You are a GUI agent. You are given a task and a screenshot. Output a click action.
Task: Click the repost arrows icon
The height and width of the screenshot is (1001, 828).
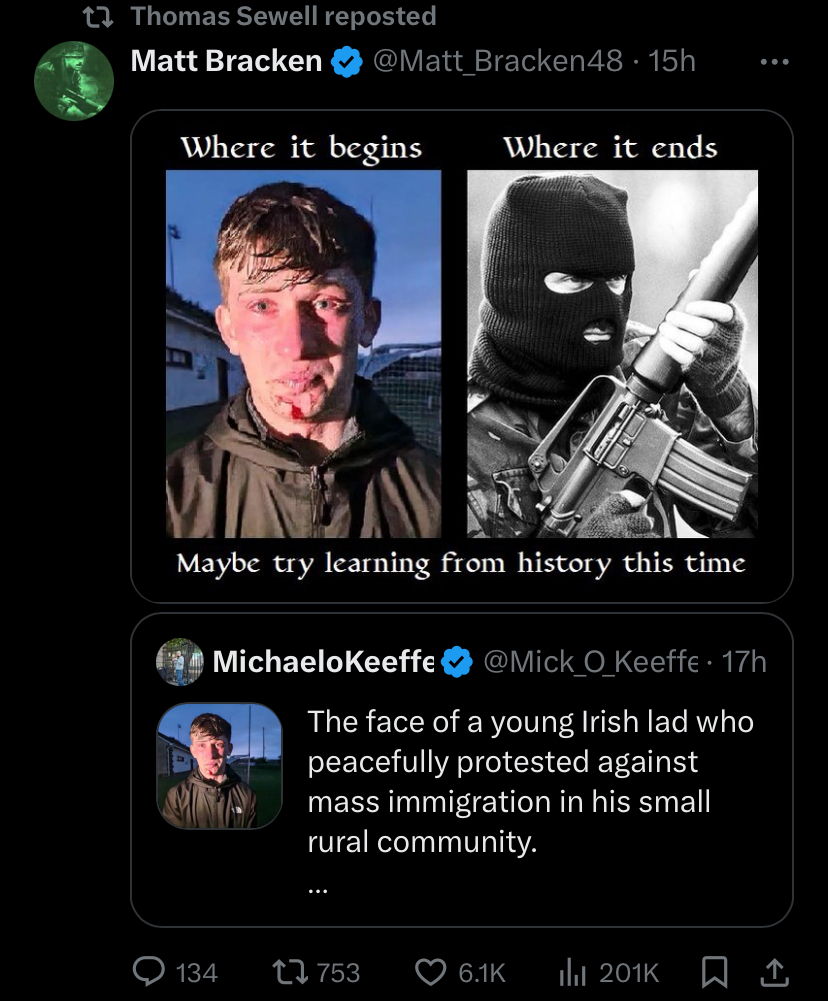(290, 972)
